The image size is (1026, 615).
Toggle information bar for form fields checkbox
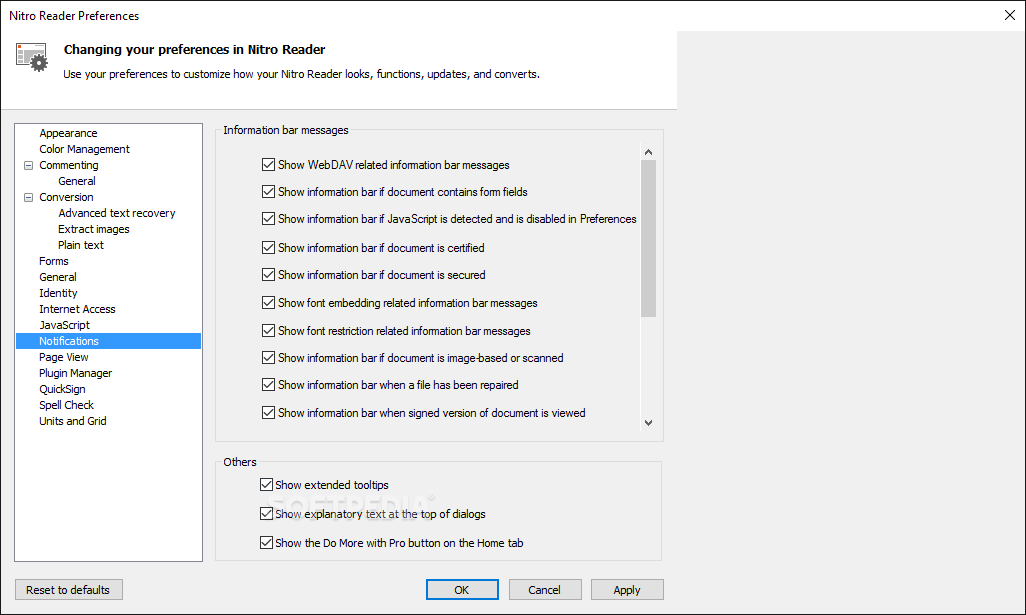tap(268, 192)
